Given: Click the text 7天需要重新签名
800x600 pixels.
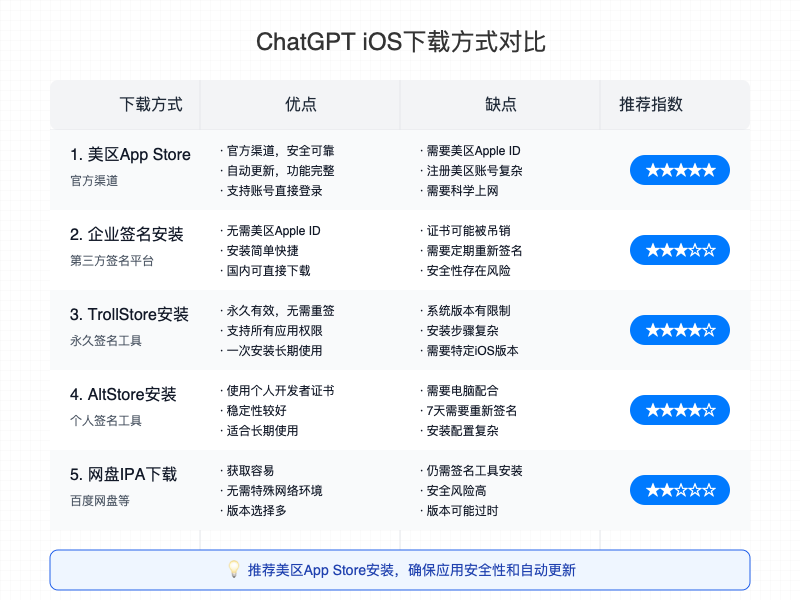Looking at the screenshot, I should click(472, 410).
